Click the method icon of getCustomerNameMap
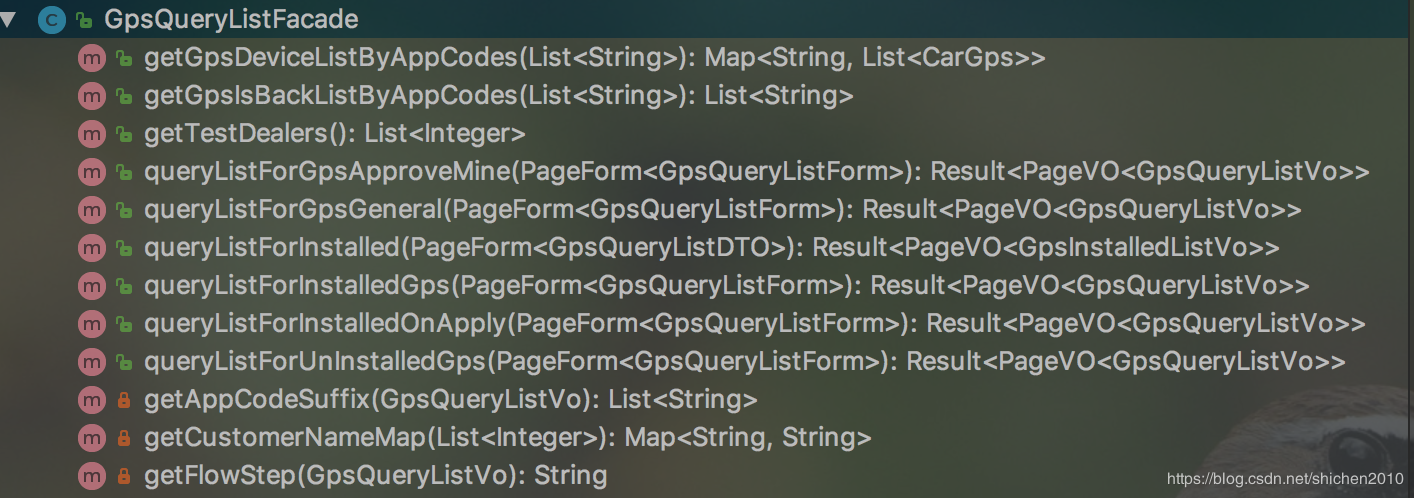 pos(91,438)
